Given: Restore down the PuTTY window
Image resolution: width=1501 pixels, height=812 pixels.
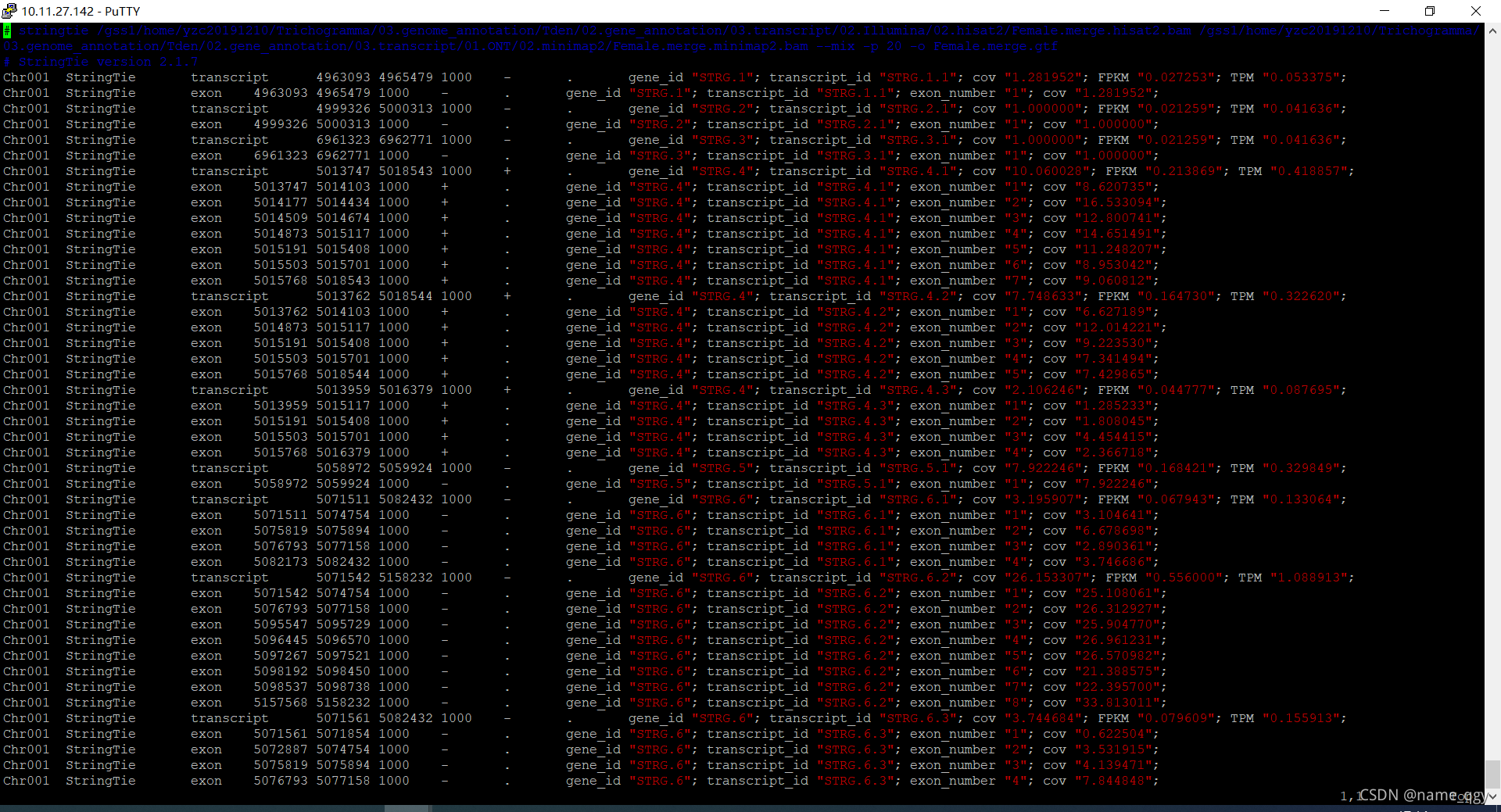Looking at the screenshot, I should (x=1430, y=11).
